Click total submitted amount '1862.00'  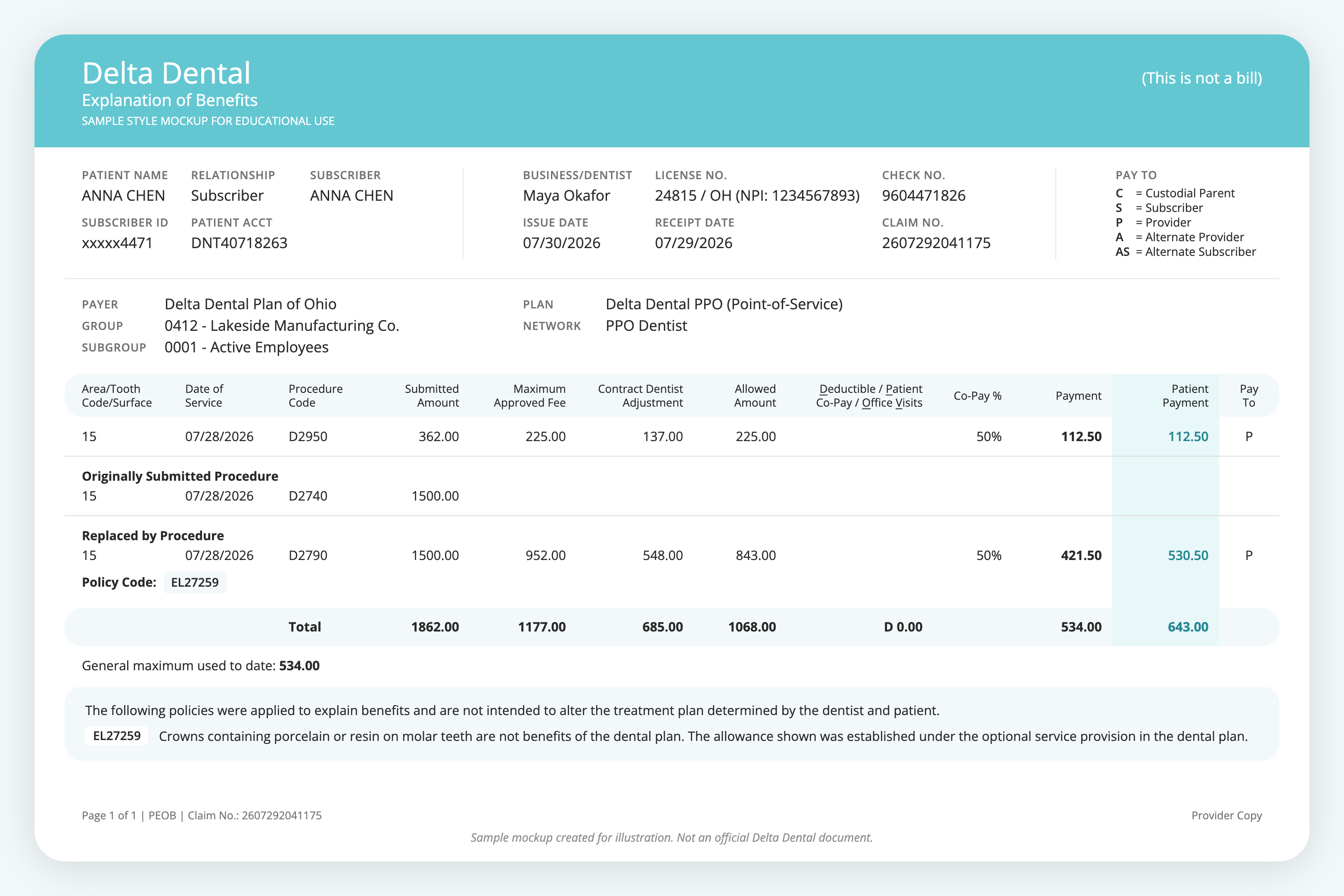pos(435,627)
